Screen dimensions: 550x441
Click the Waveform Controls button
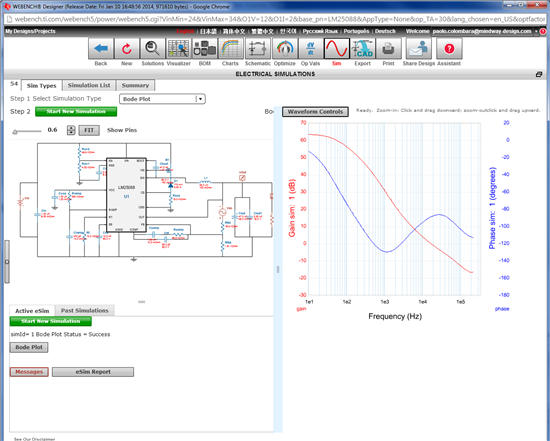point(315,112)
